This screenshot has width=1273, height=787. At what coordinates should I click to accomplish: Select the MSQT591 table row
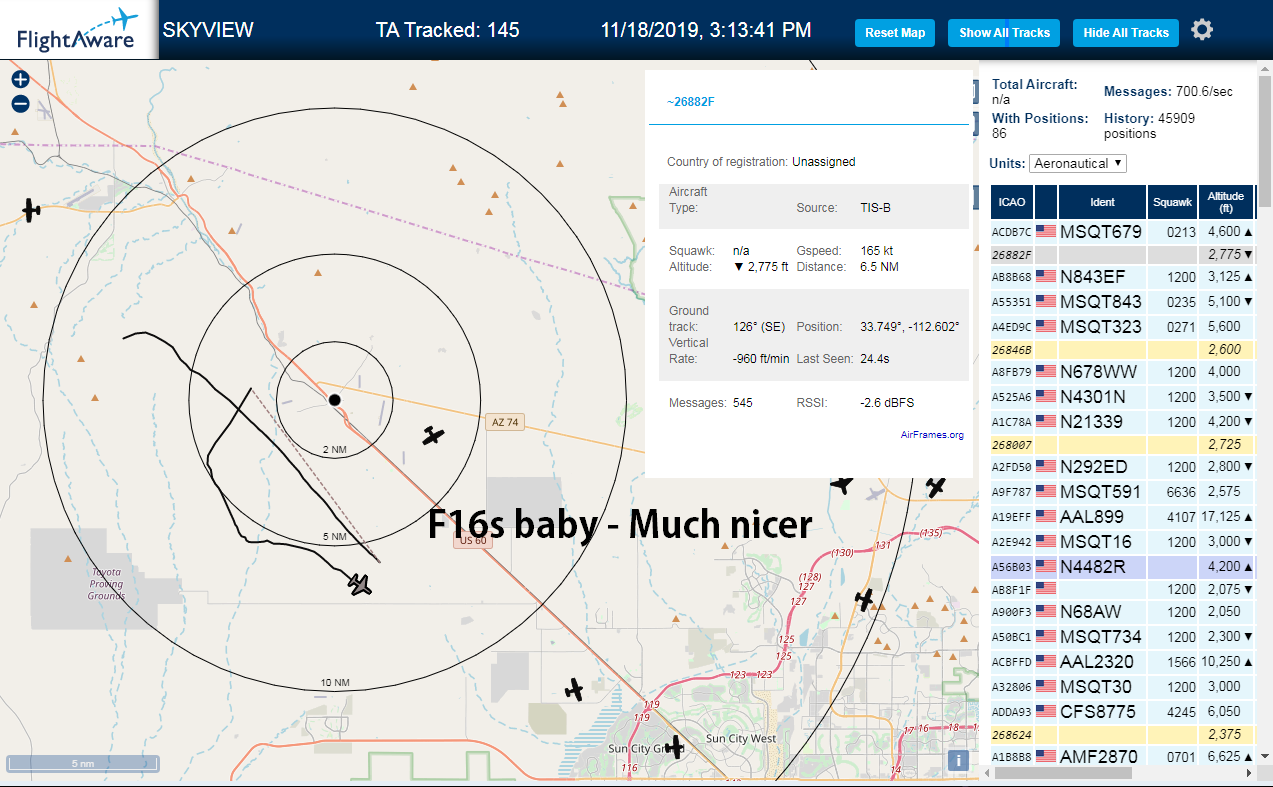coord(1122,492)
